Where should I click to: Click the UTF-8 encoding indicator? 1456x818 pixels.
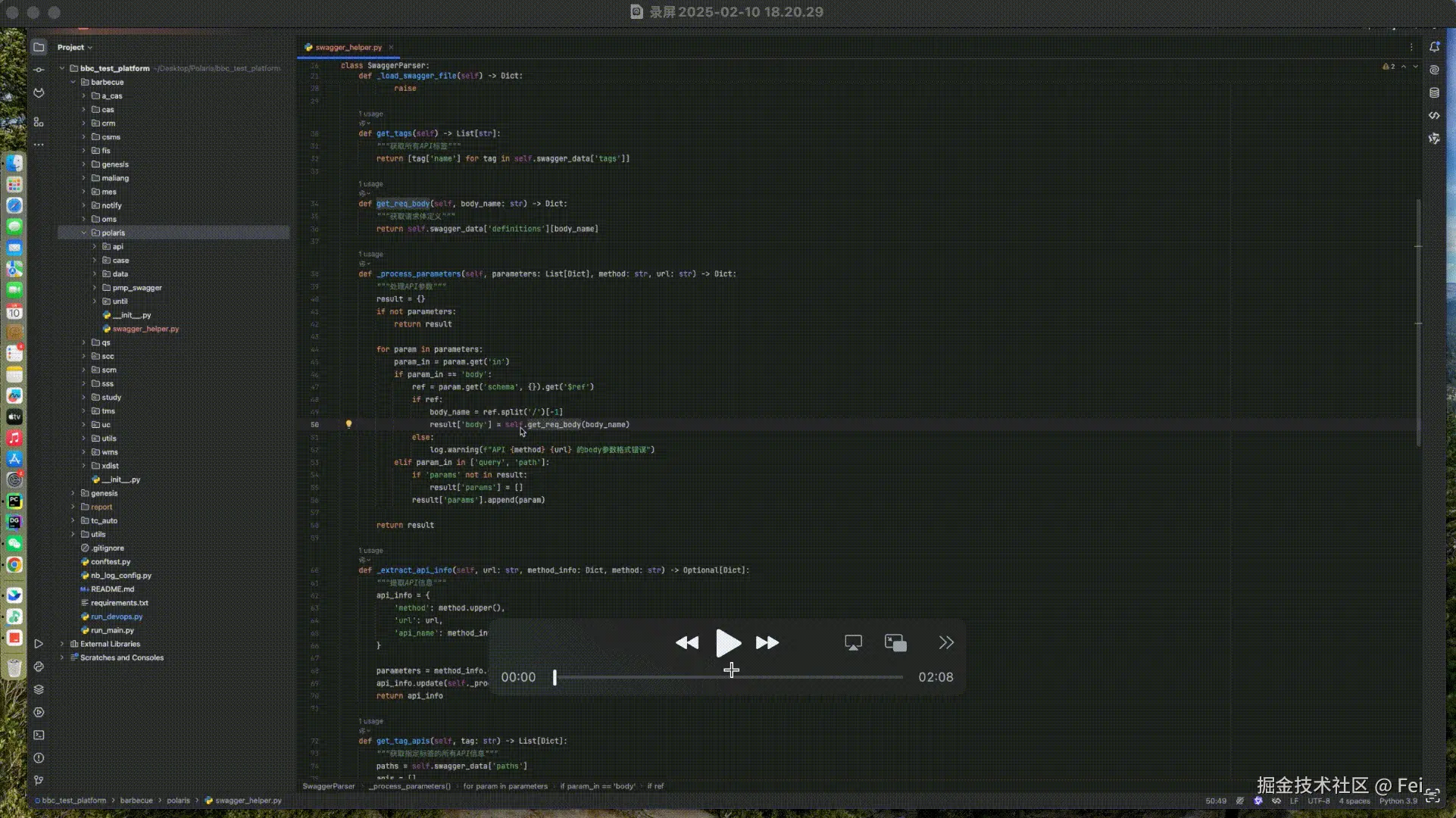coord(1318,801)
